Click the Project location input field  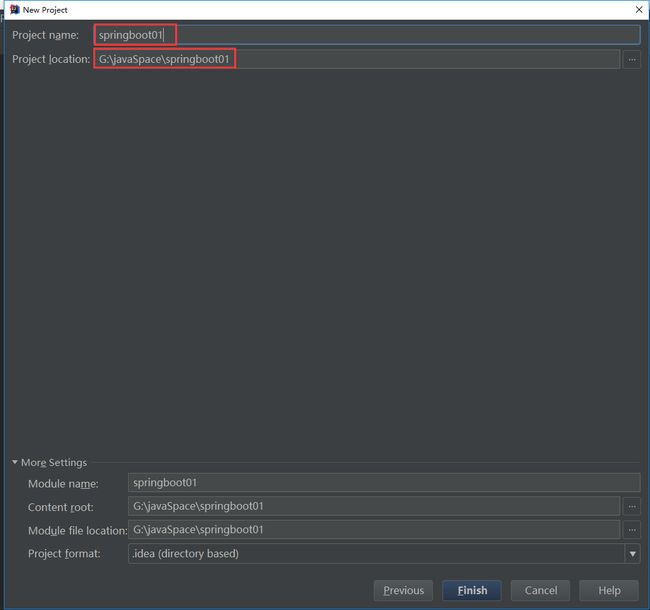click(357, 59)
